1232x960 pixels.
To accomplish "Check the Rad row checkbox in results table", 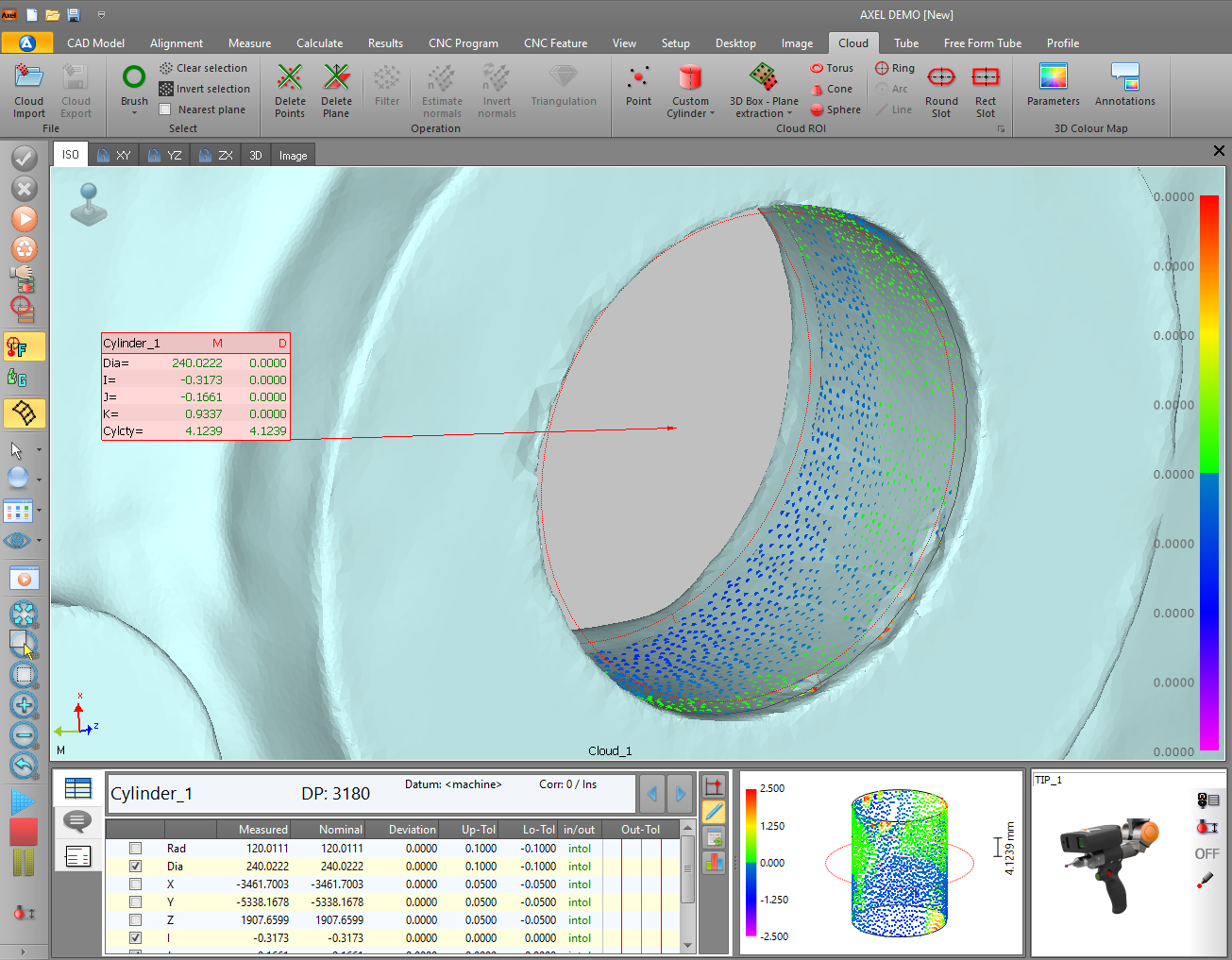I will tap(135, 848).
